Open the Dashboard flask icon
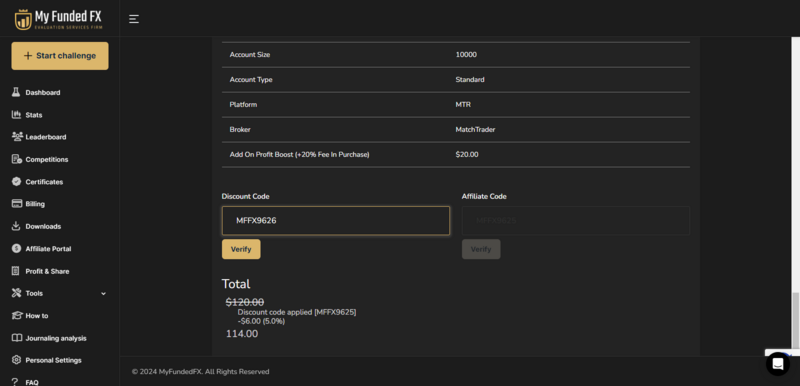The width and height of the screenshot is (800, 386). (x=16, y=92)
